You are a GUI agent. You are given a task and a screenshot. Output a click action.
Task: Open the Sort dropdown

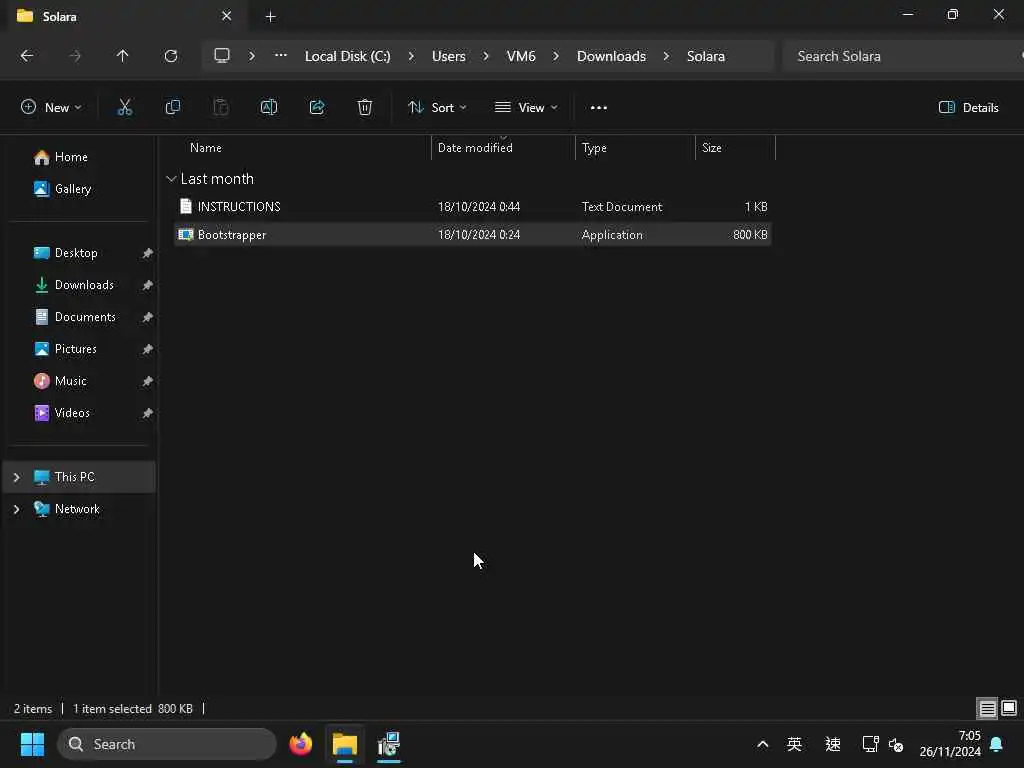pyautogui.click(x=437, y=108)
